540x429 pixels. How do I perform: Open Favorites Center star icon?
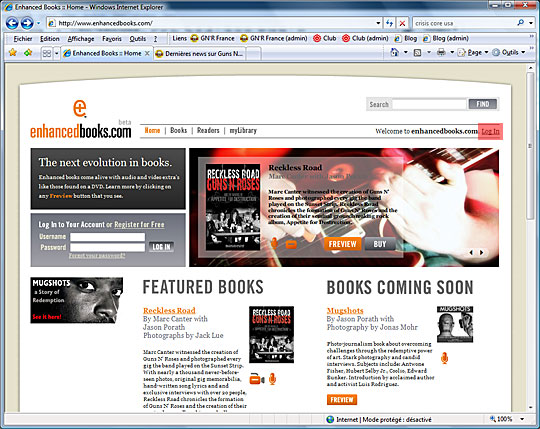click(13, 53)
